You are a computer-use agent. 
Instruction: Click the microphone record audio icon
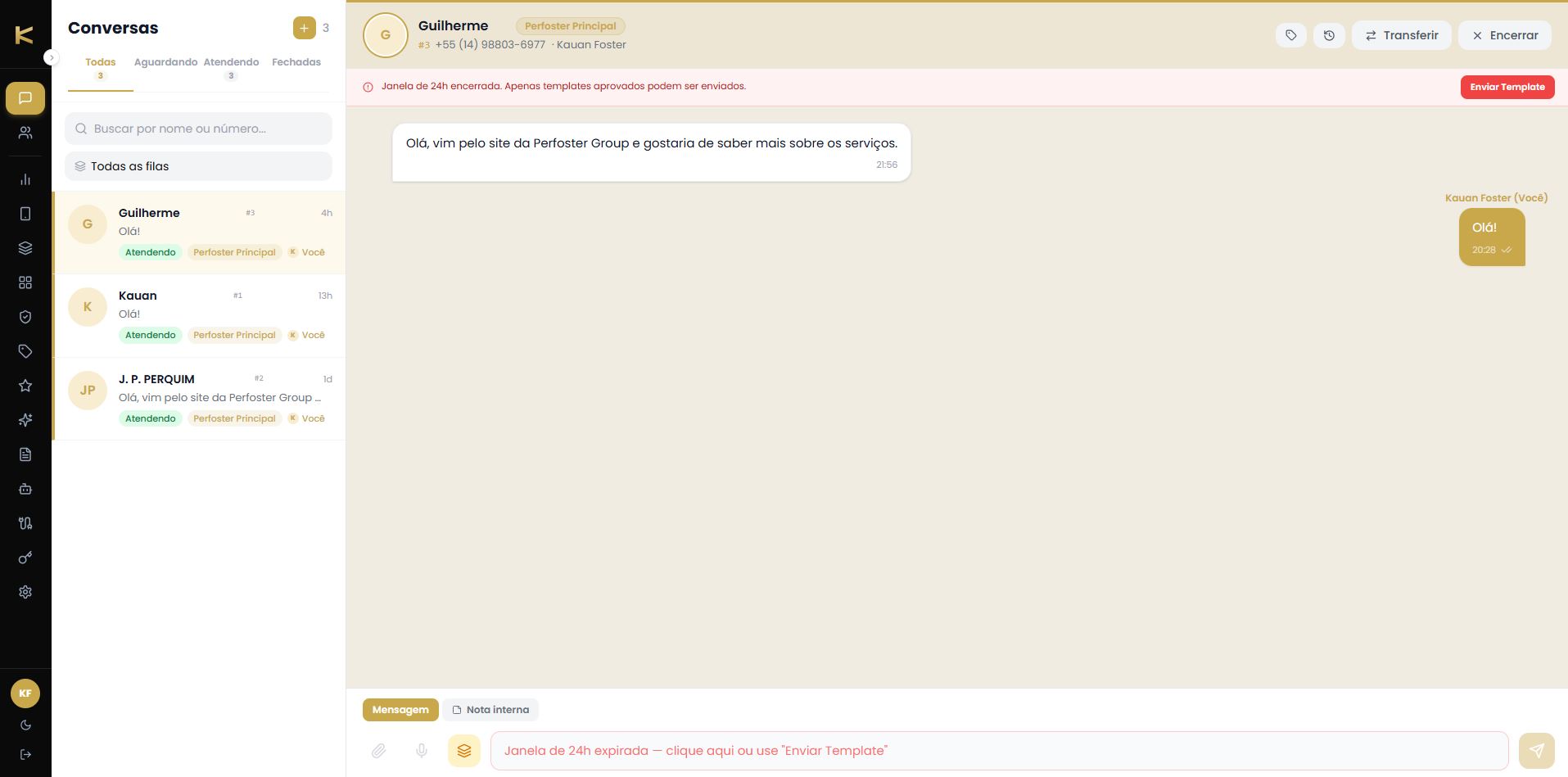click(422, 751)
